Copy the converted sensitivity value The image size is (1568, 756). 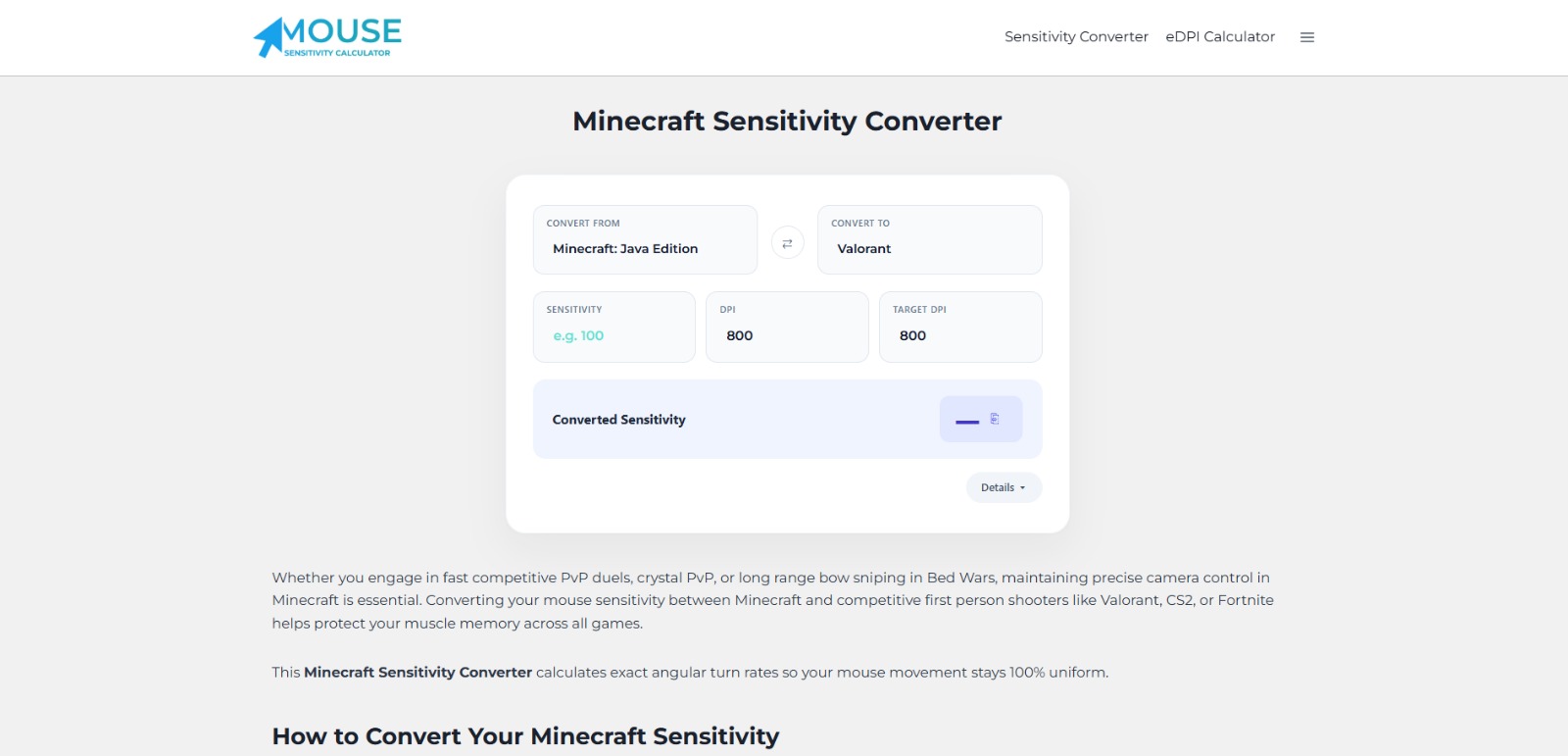pyautogui.click(x=995, y=419)
